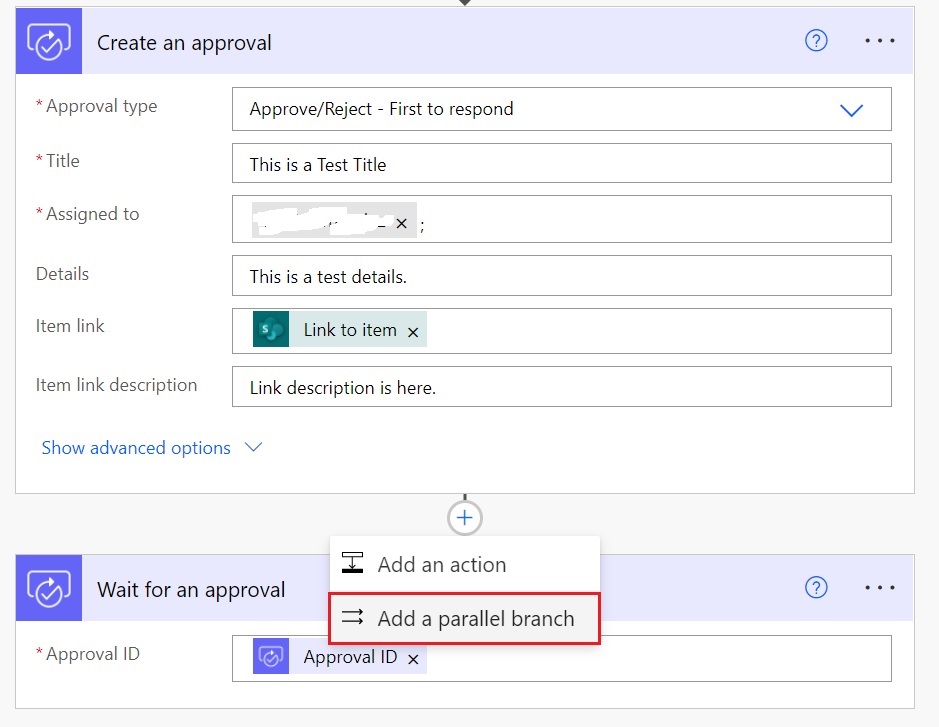Select Add a parallel branch
Image resolution: width=939 pixels, height=727 pixels.
pyautogui.click(x=475, y=619)
